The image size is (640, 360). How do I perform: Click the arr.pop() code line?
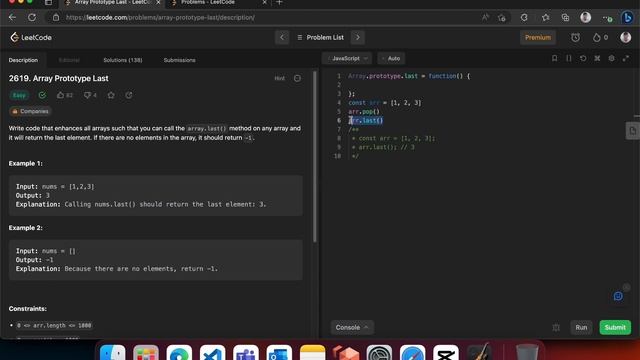coord(364,111)
